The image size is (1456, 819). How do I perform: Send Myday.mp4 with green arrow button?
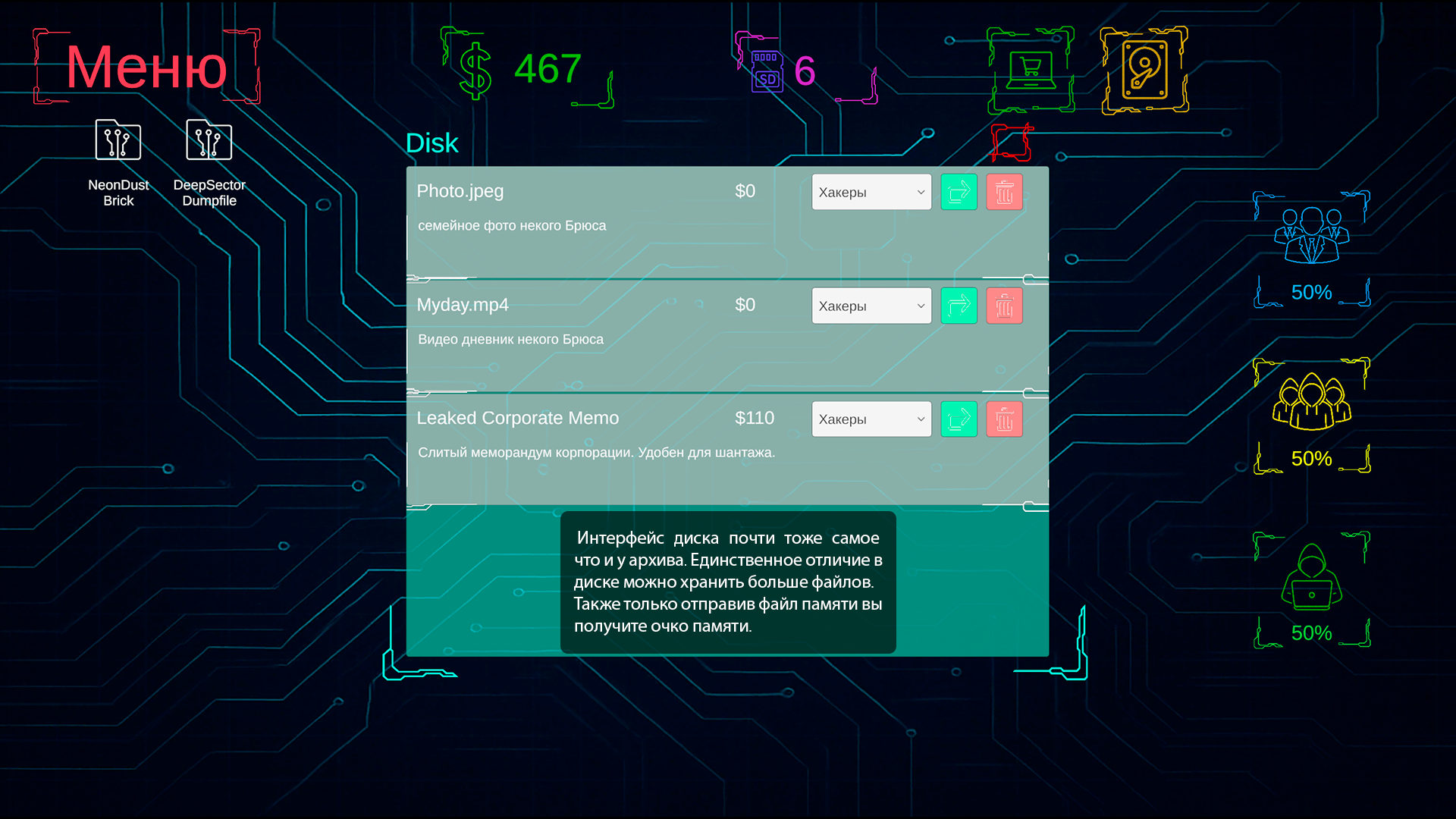pyautogui.click(x=959, y=306)
